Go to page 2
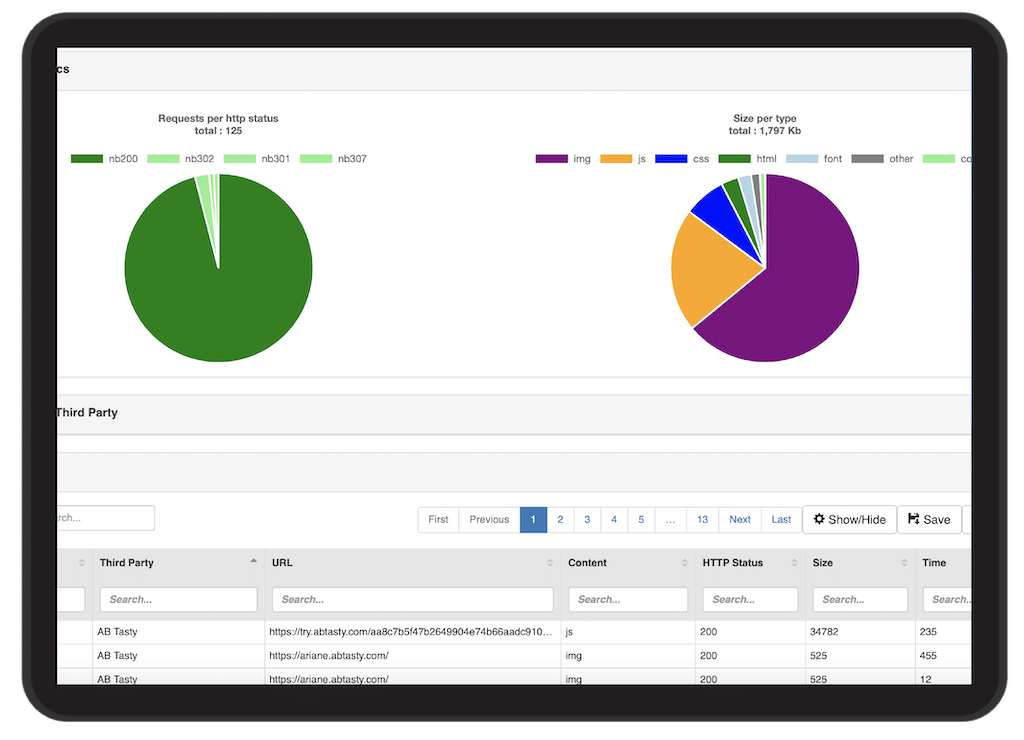 click(x=560, y=520)
